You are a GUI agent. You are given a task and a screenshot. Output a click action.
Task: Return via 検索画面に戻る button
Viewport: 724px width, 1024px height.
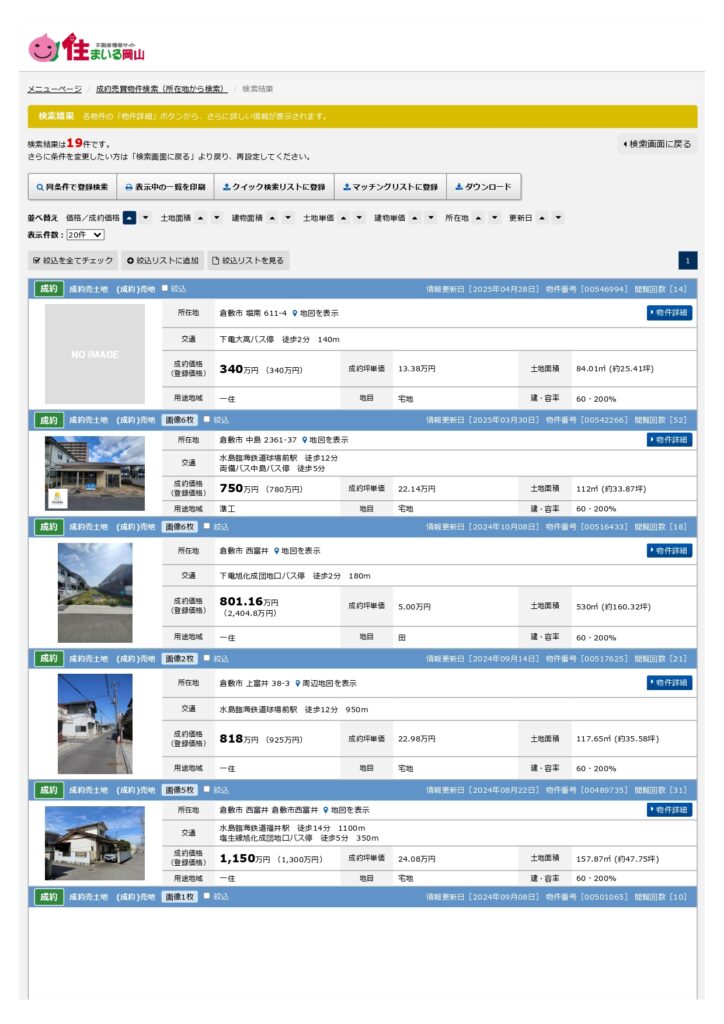(657, 144)
